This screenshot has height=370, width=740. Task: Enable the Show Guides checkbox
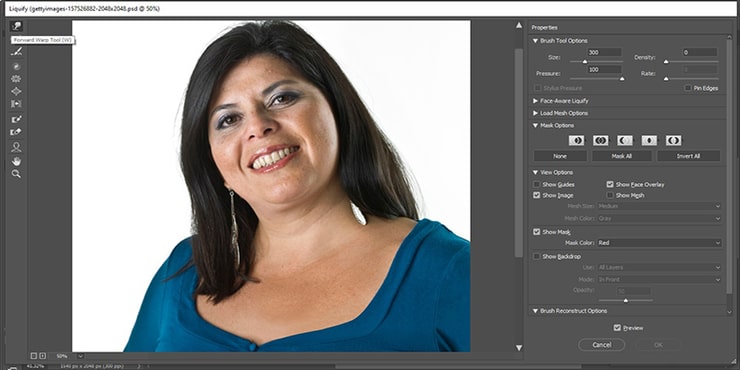point(537,185)
